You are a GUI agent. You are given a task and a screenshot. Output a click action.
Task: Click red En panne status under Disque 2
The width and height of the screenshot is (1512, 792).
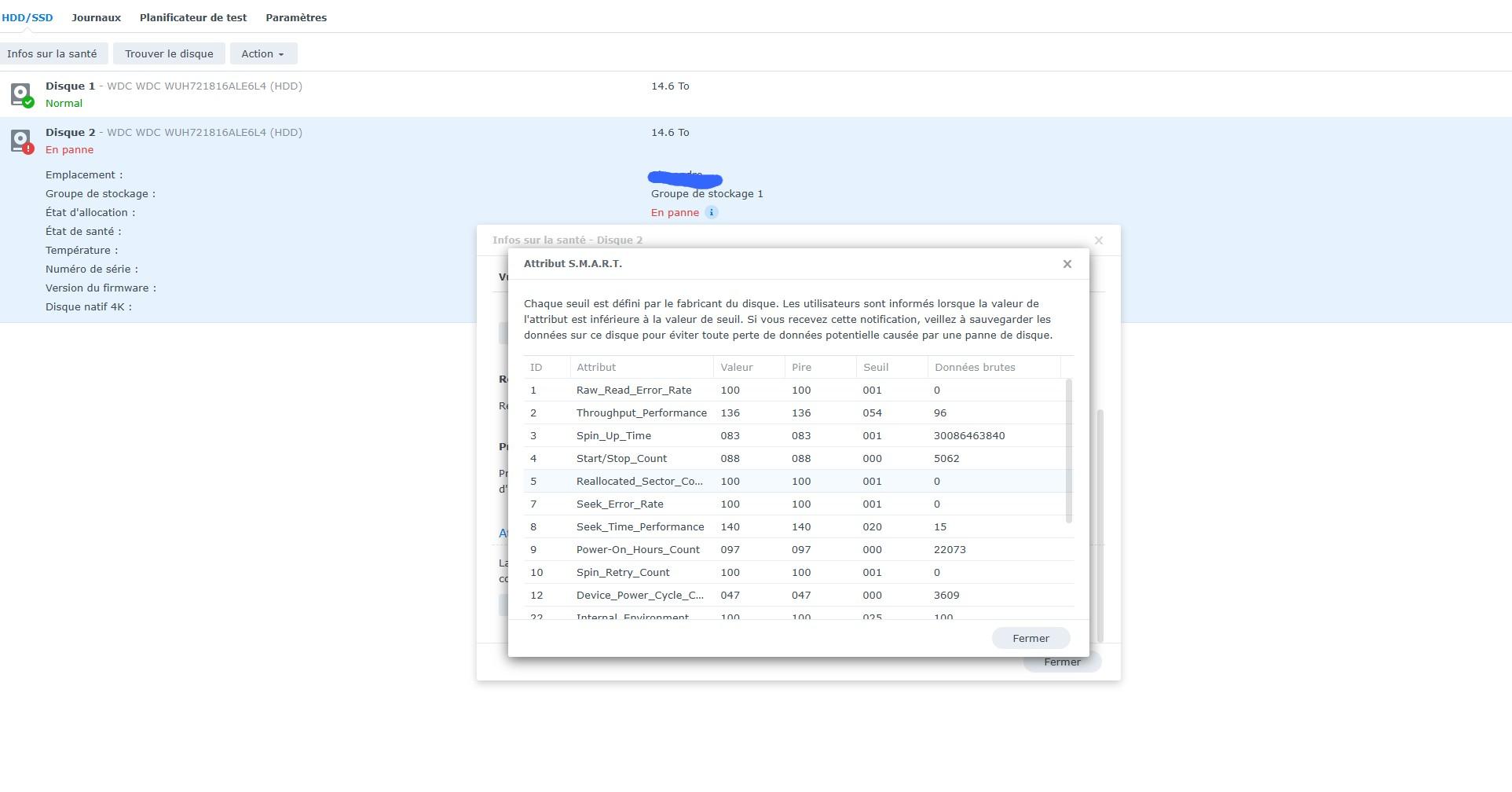click(x=69, y=149)
